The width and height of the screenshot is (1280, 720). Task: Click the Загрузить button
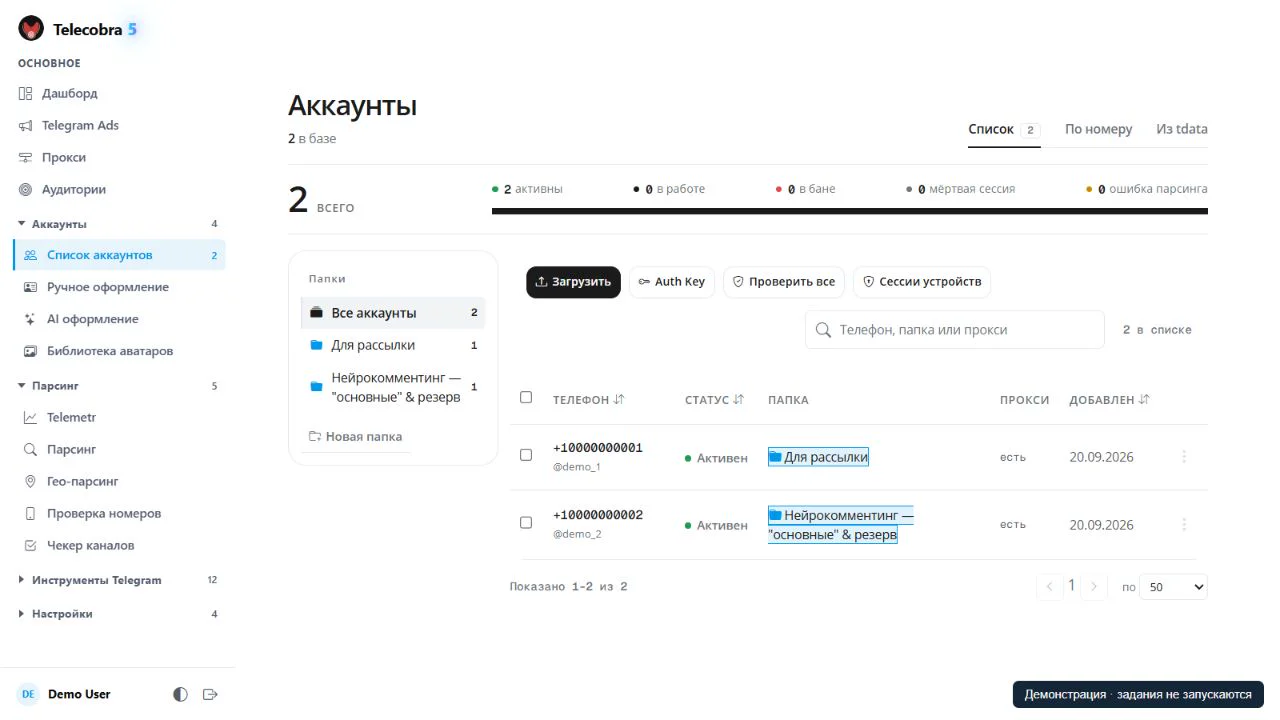pyautogui.click(x=573, y=282)
